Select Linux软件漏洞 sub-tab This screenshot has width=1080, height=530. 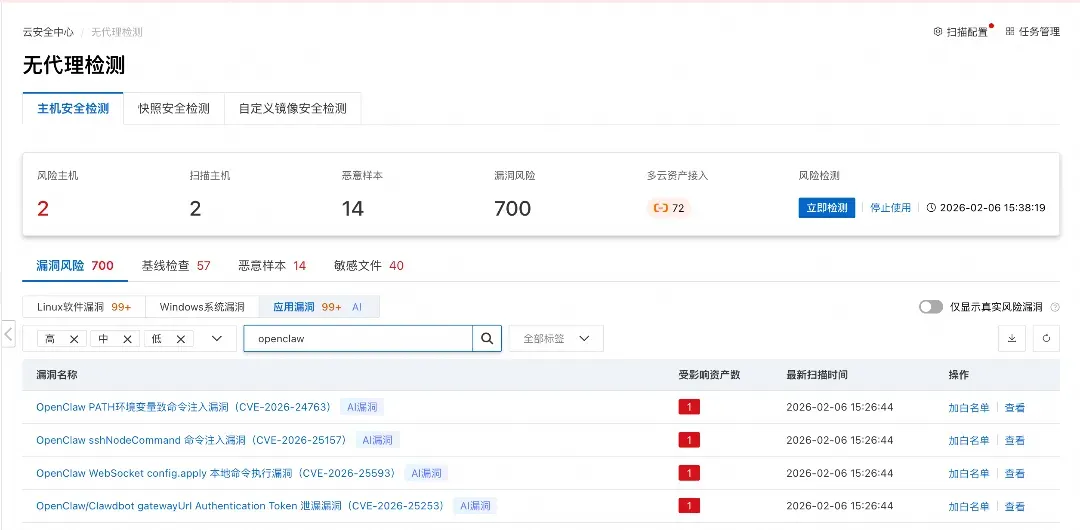pos(84,307)
